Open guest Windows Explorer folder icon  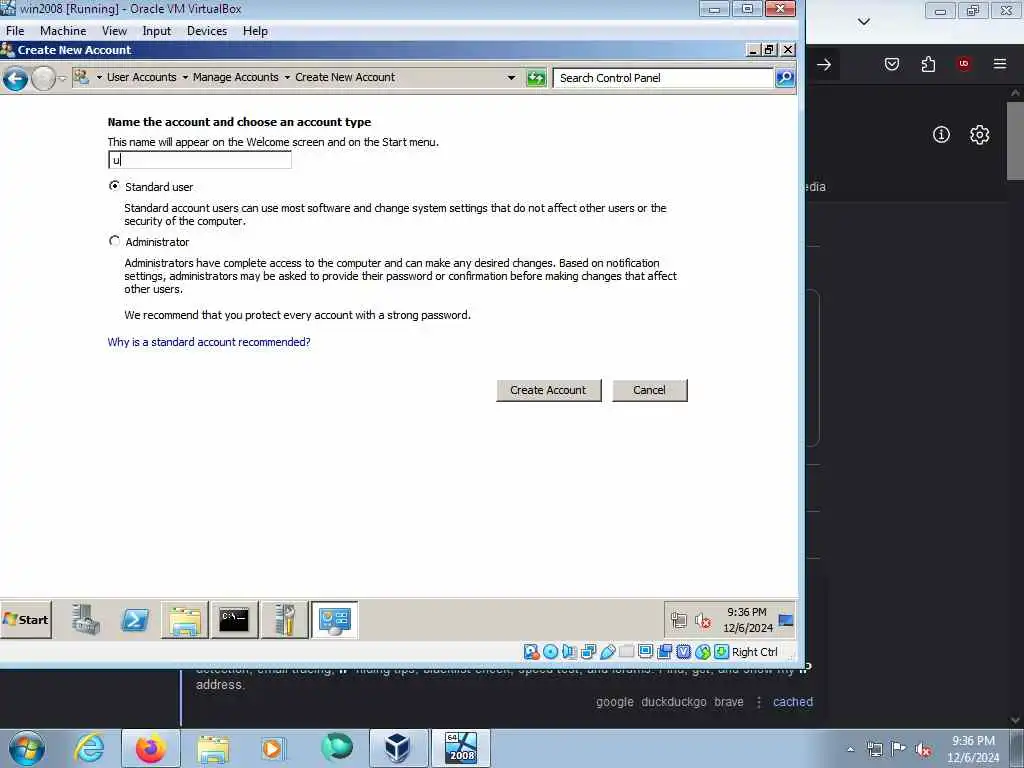pos(185,619)
